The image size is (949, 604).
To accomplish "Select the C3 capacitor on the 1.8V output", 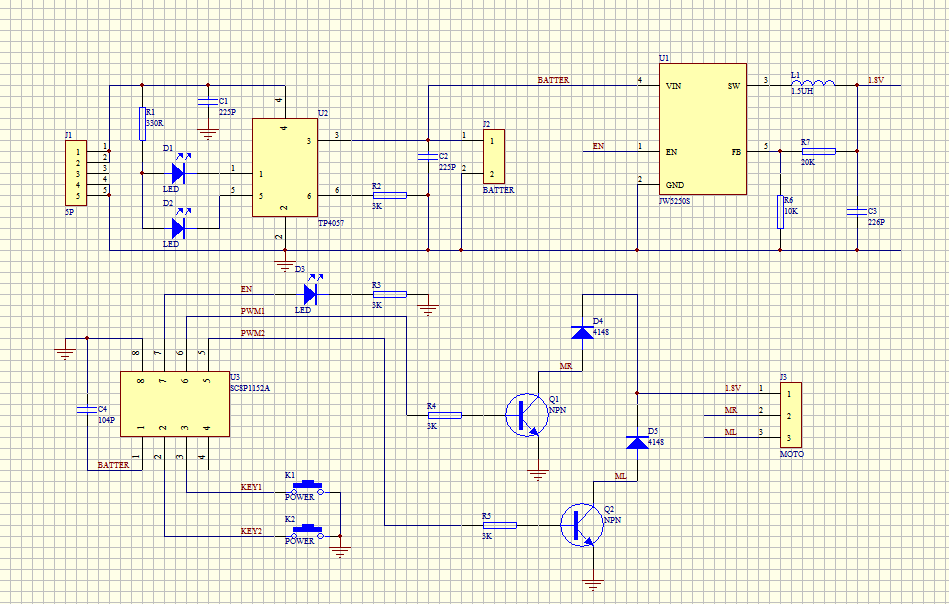I will click(x=857, y=212).
